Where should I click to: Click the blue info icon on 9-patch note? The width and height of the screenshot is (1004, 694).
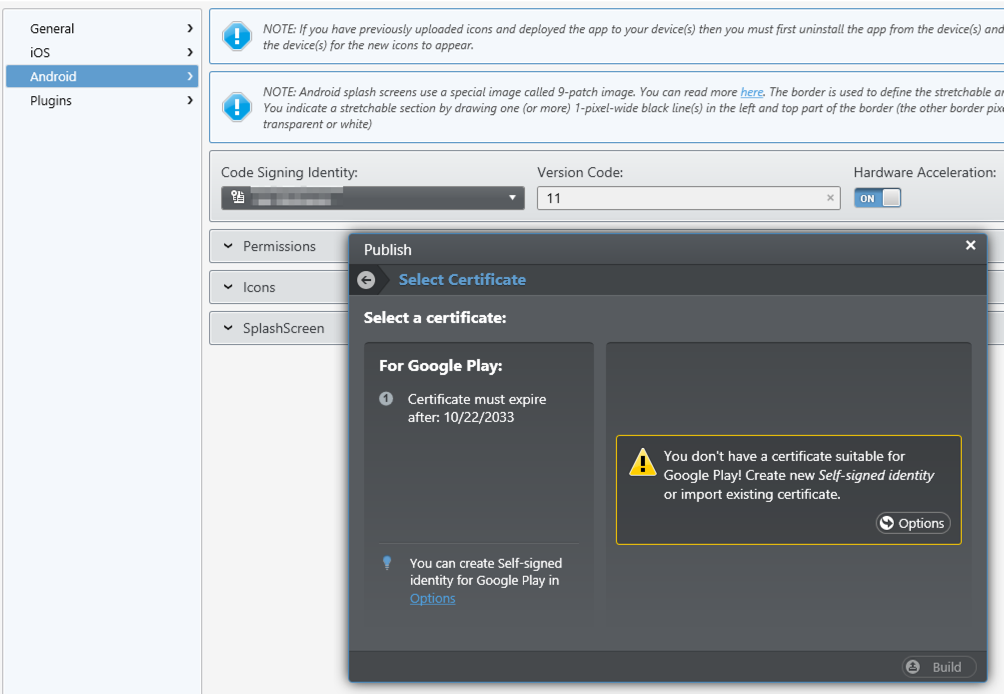pyautogui.click(x=237, y=107)
